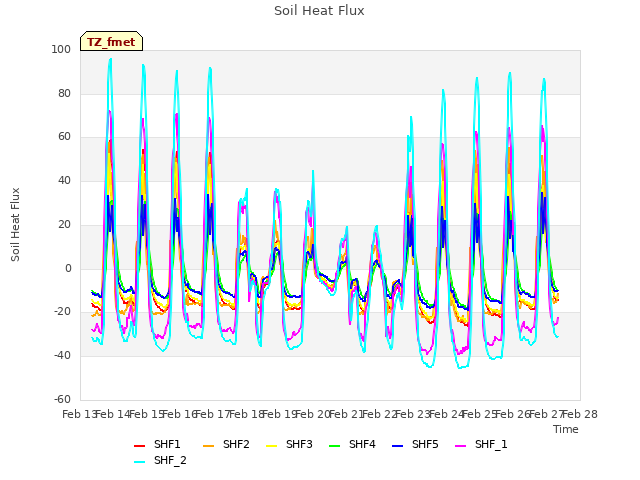Image resolution: width=640 pixels, height=480 pixels.
Task: Click the 60 y-axis tick label
Action: click(x=64, y=137)
